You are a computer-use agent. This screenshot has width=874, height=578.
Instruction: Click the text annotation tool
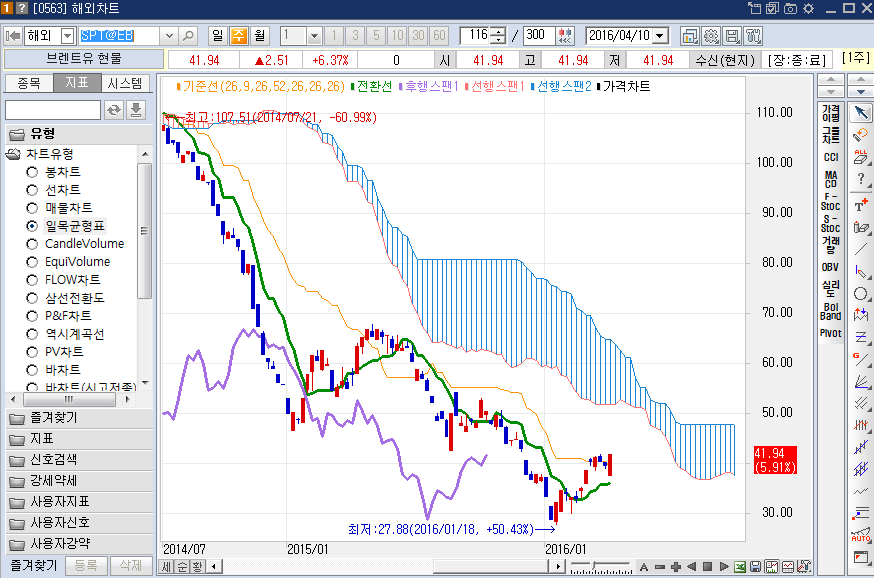[x=860, y=203]
